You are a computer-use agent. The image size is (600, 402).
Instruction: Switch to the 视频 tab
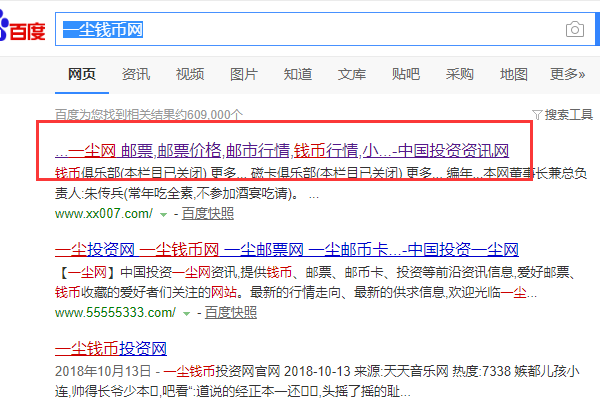pyautogui.click(x=190, y=74)
